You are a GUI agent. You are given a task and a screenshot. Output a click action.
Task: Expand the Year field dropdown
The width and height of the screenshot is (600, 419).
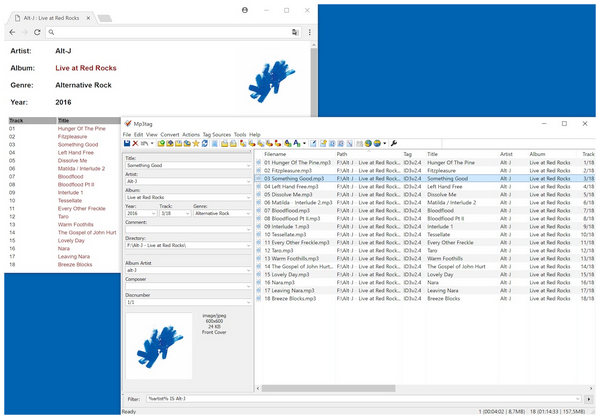click(x=153, y=214)
